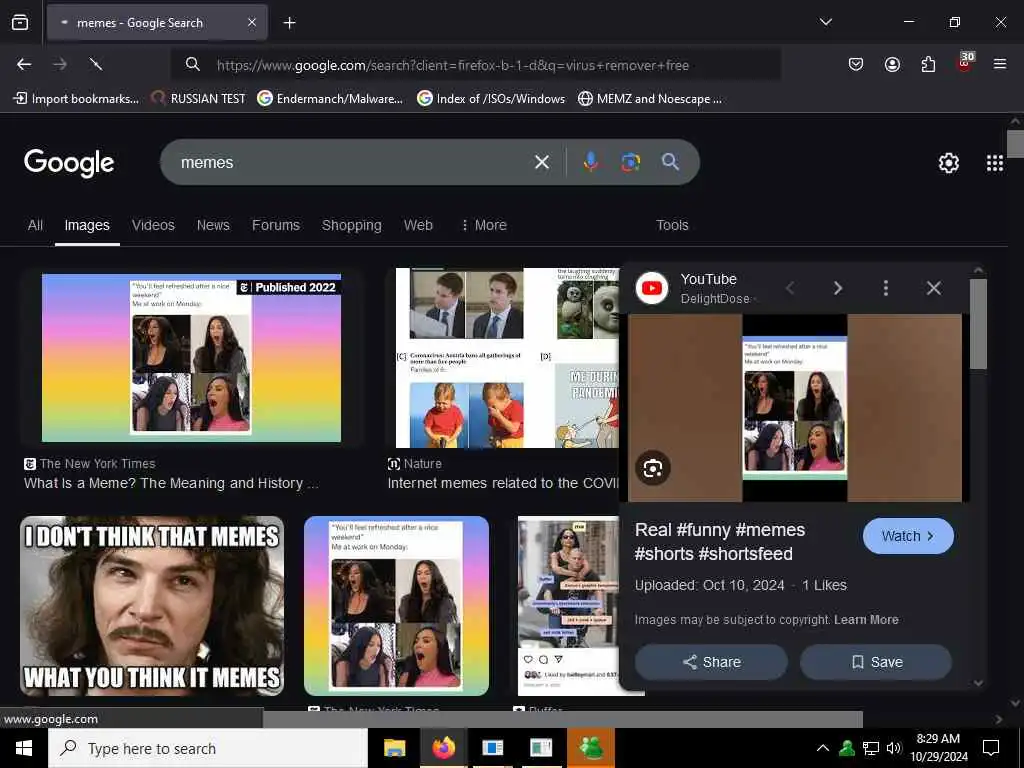Click the Windows taskbar search box
This screenshot has height=768, width=1024.
tap(208, 748)
